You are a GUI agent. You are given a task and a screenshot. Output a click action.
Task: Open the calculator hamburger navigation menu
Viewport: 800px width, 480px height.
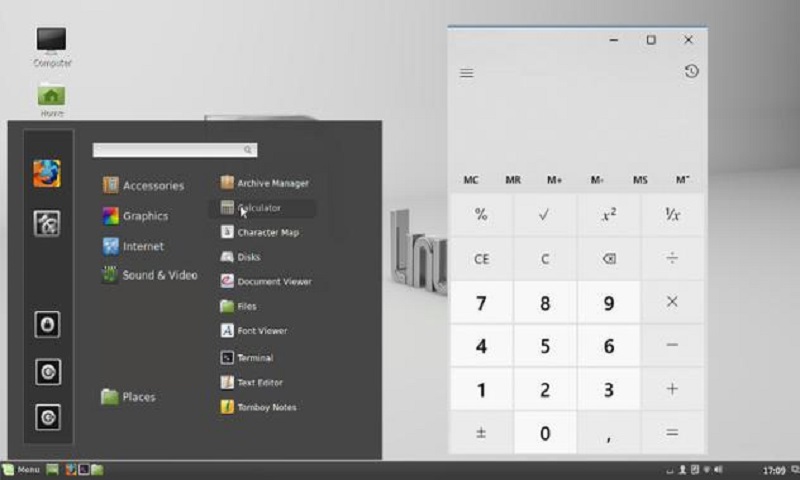[466, 73]
